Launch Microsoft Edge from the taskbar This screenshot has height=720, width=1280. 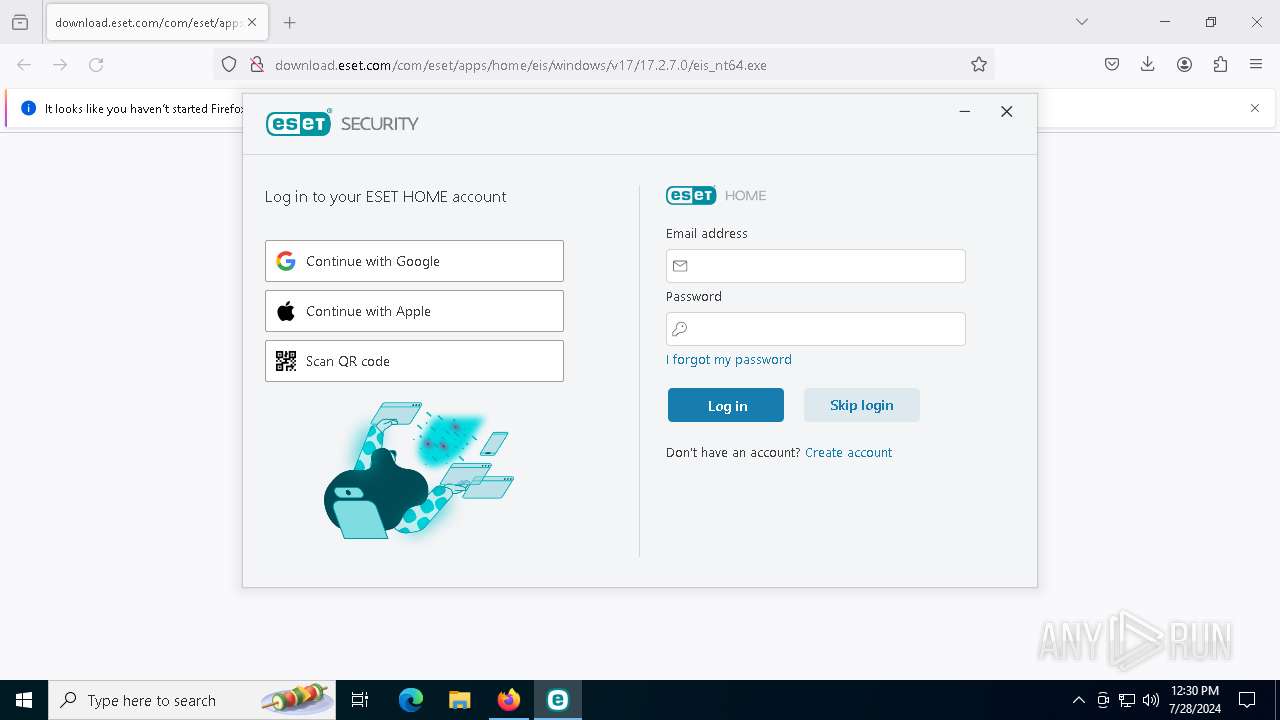point(411,700)
